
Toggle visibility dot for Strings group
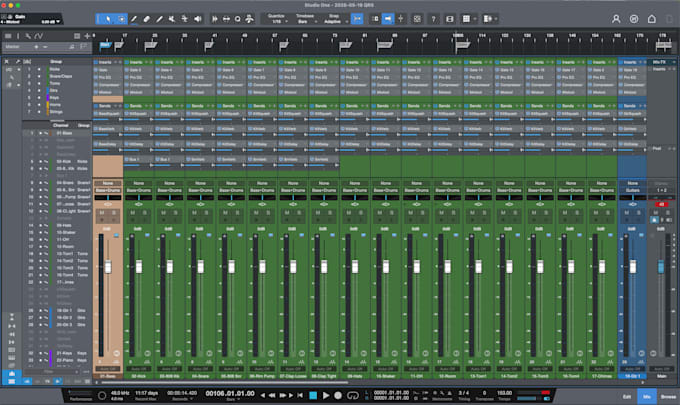tap(39, 112)
